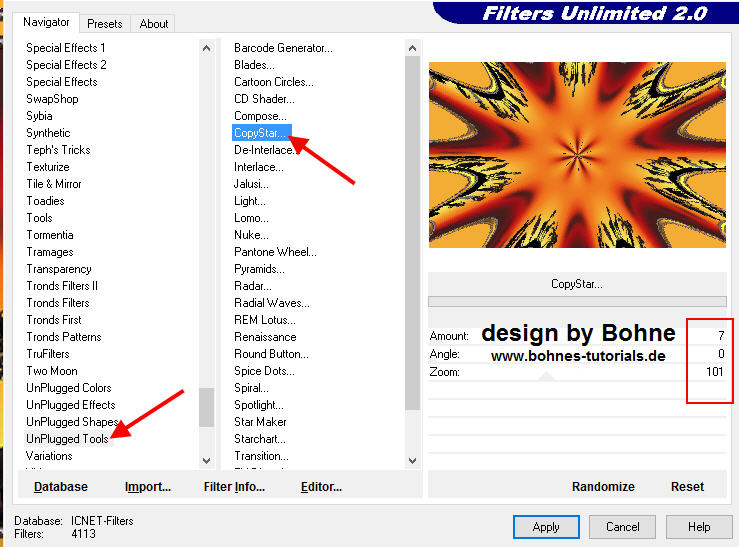
Task: Switch to the Presets tab
Action: click(104, 23)
